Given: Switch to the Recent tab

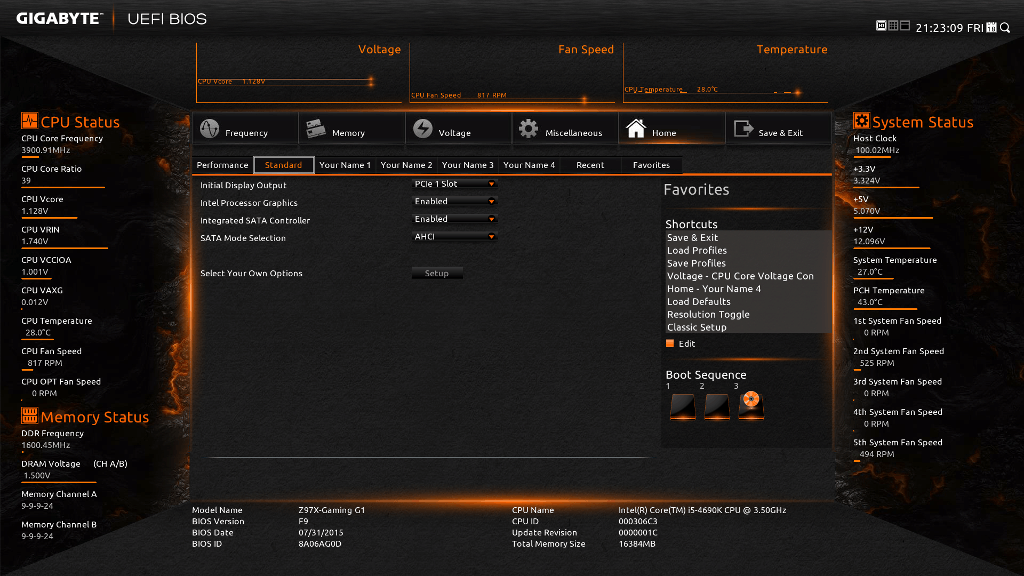Looking at the screenshot, I should point(590,165).
